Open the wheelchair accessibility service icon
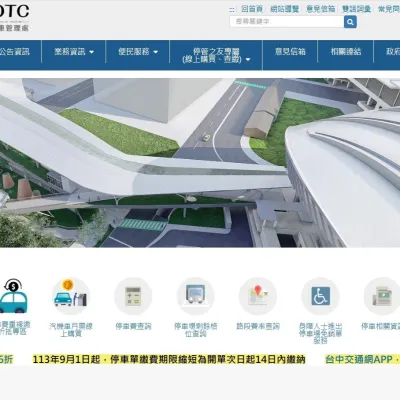 pyautogui.click(x=320, y=296)
